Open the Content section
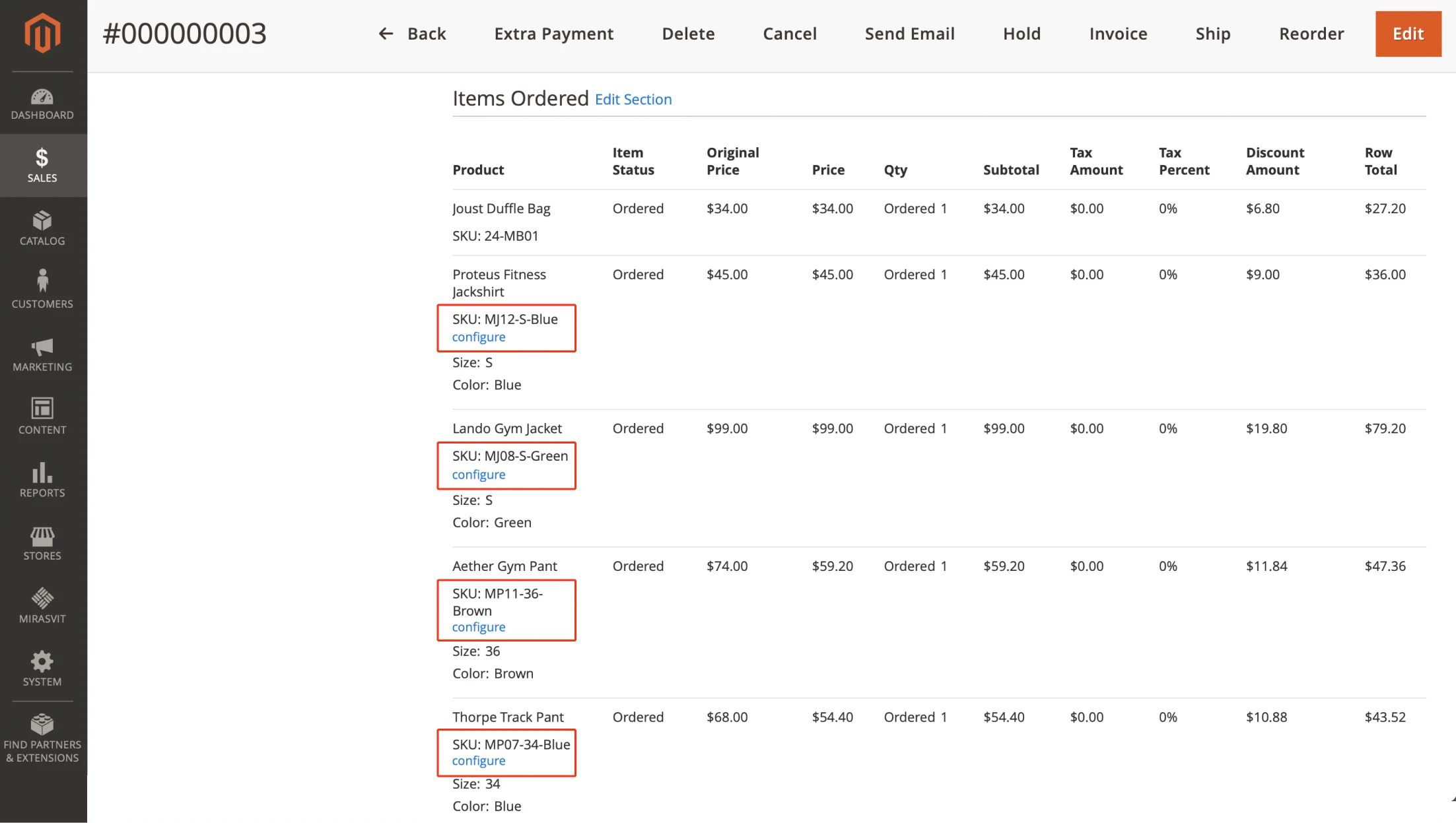 [42, 416]
